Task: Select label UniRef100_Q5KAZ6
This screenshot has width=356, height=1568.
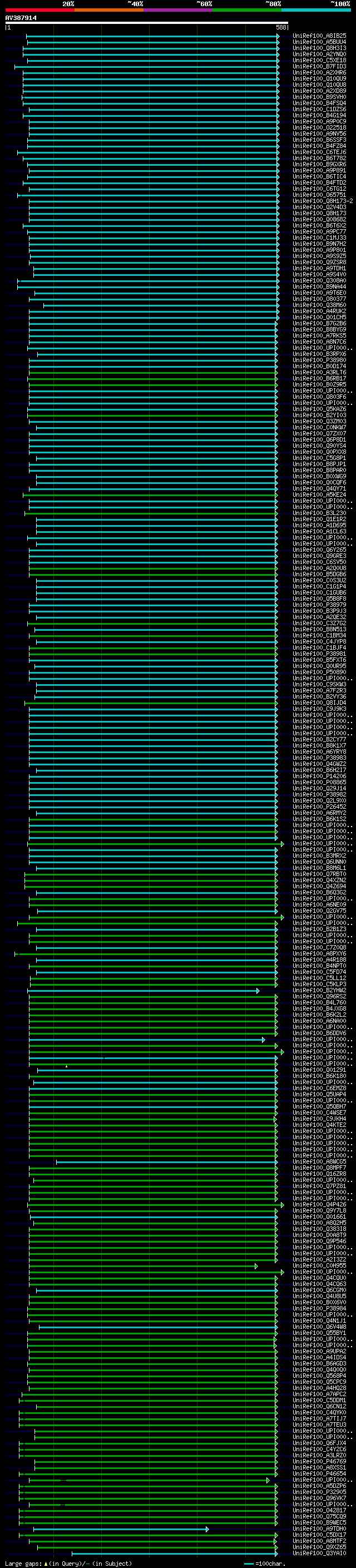Action: pyautogui.click(x=319, y=409)
